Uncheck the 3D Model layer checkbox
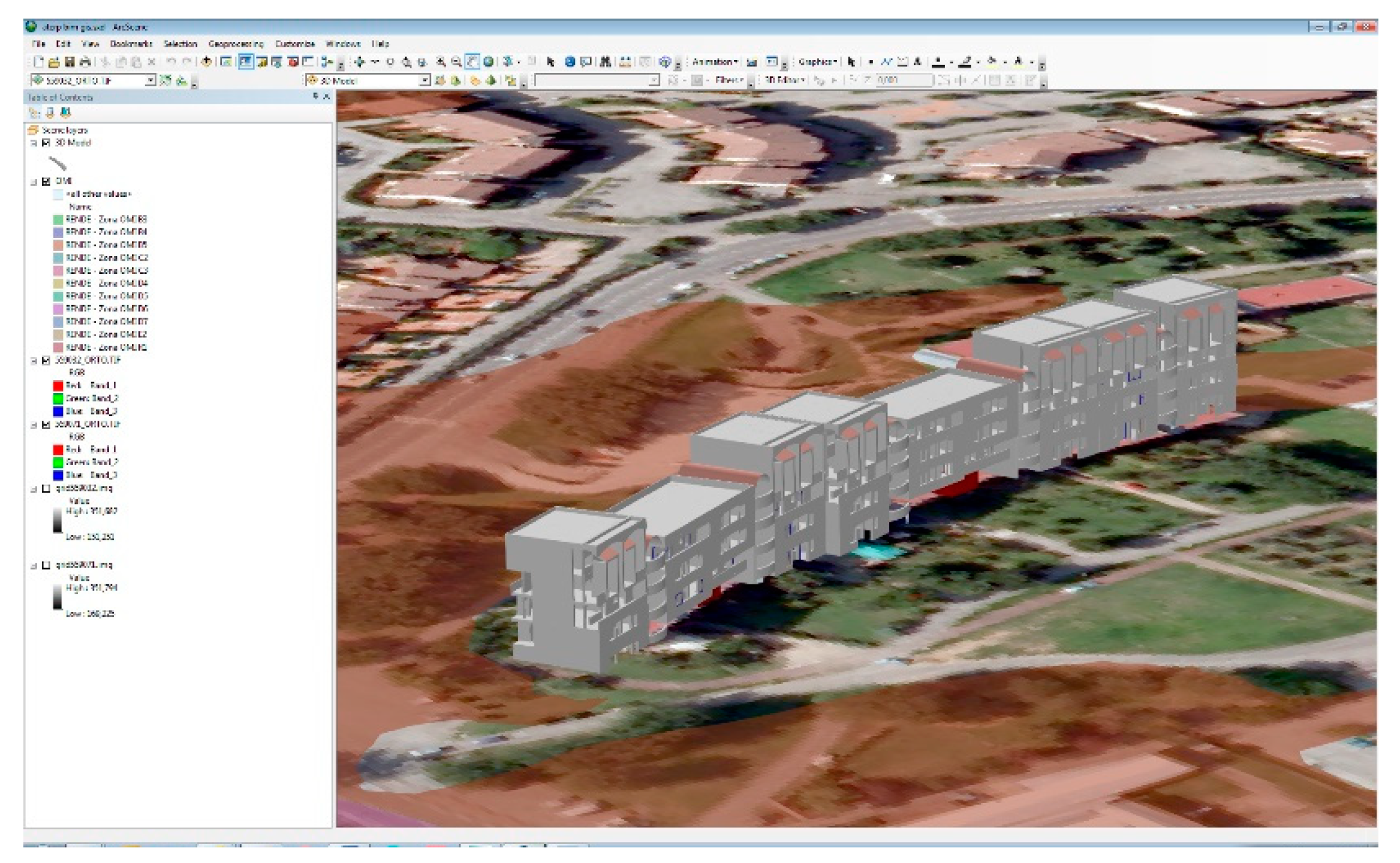The width and height of the screenshot is (1400, 863). click(46, 143)
